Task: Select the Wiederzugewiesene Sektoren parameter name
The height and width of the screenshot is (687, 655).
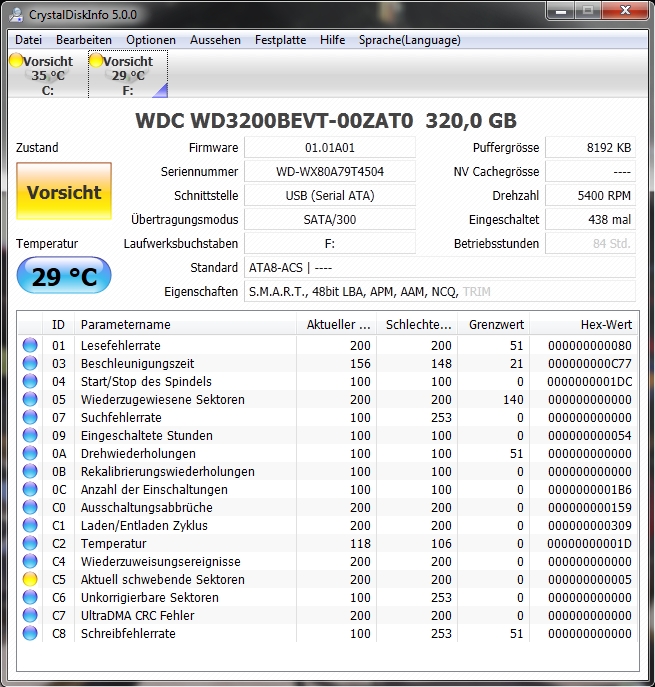Action: click(163, 399)
